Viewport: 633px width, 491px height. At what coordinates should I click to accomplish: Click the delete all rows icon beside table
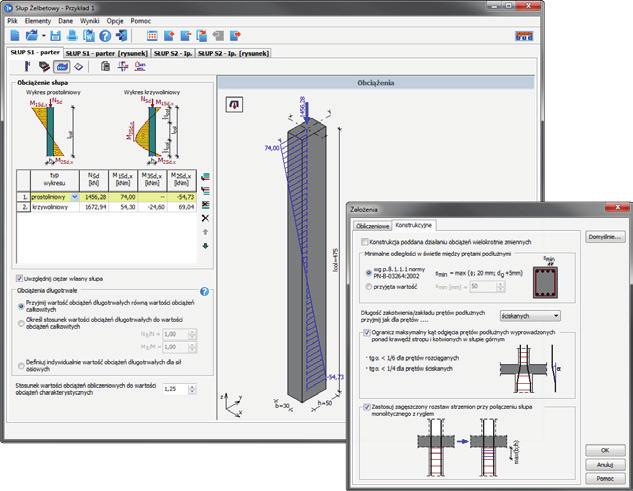click(x=205, y=204)
